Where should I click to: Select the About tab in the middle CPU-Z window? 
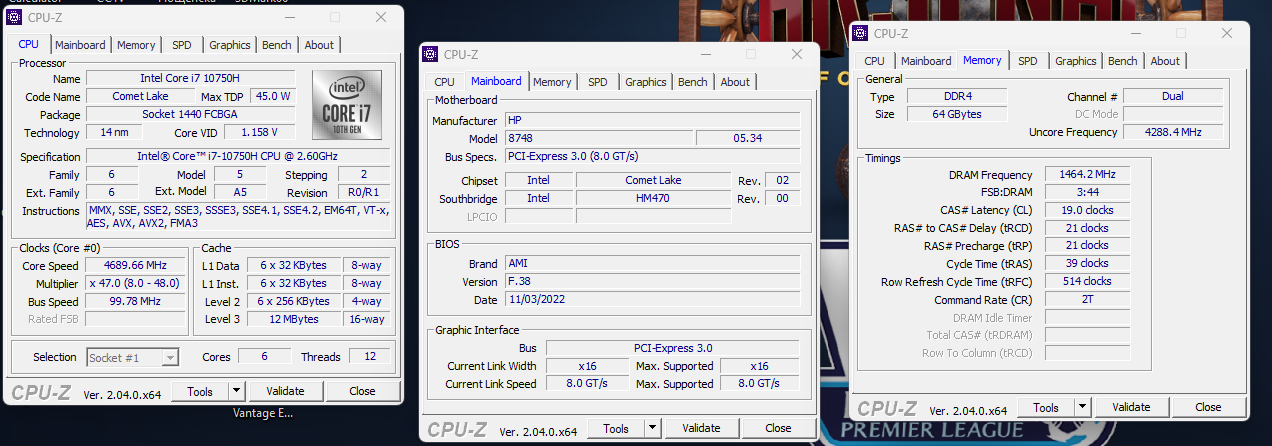[735, 82]
